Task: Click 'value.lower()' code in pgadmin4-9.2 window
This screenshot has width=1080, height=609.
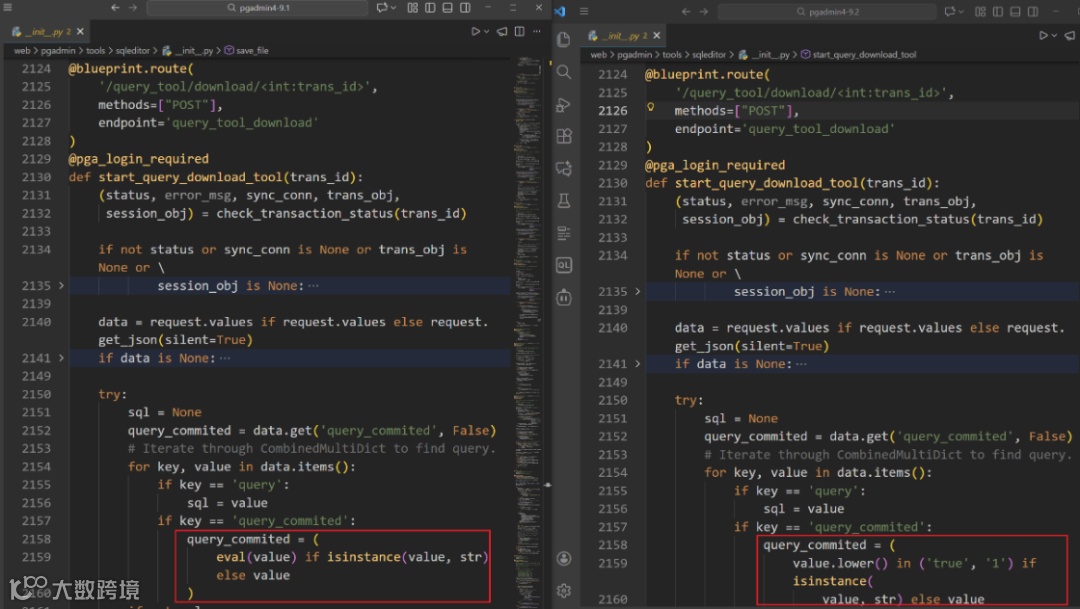Action: (840, 563)
